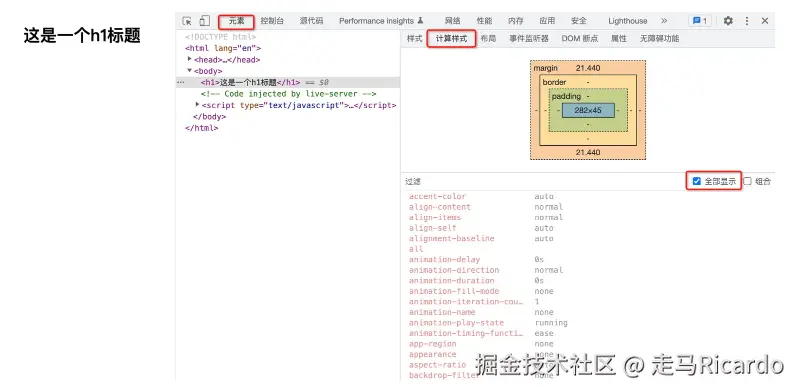Click the animation-play-state property
The width and height of the screenshot is (798, 392).
point(456,323)
